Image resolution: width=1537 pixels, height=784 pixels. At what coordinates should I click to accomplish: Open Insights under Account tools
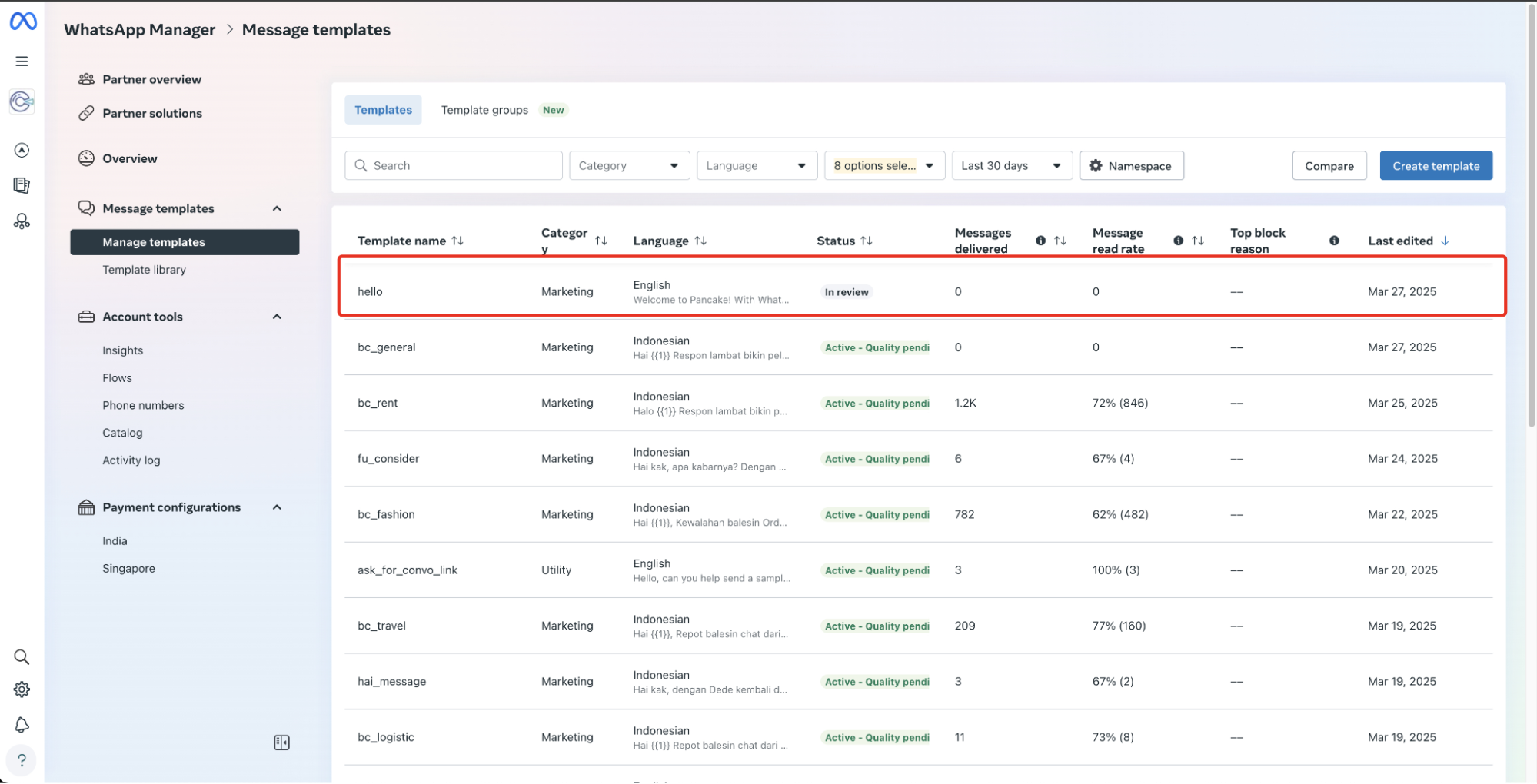pos(122,350)
